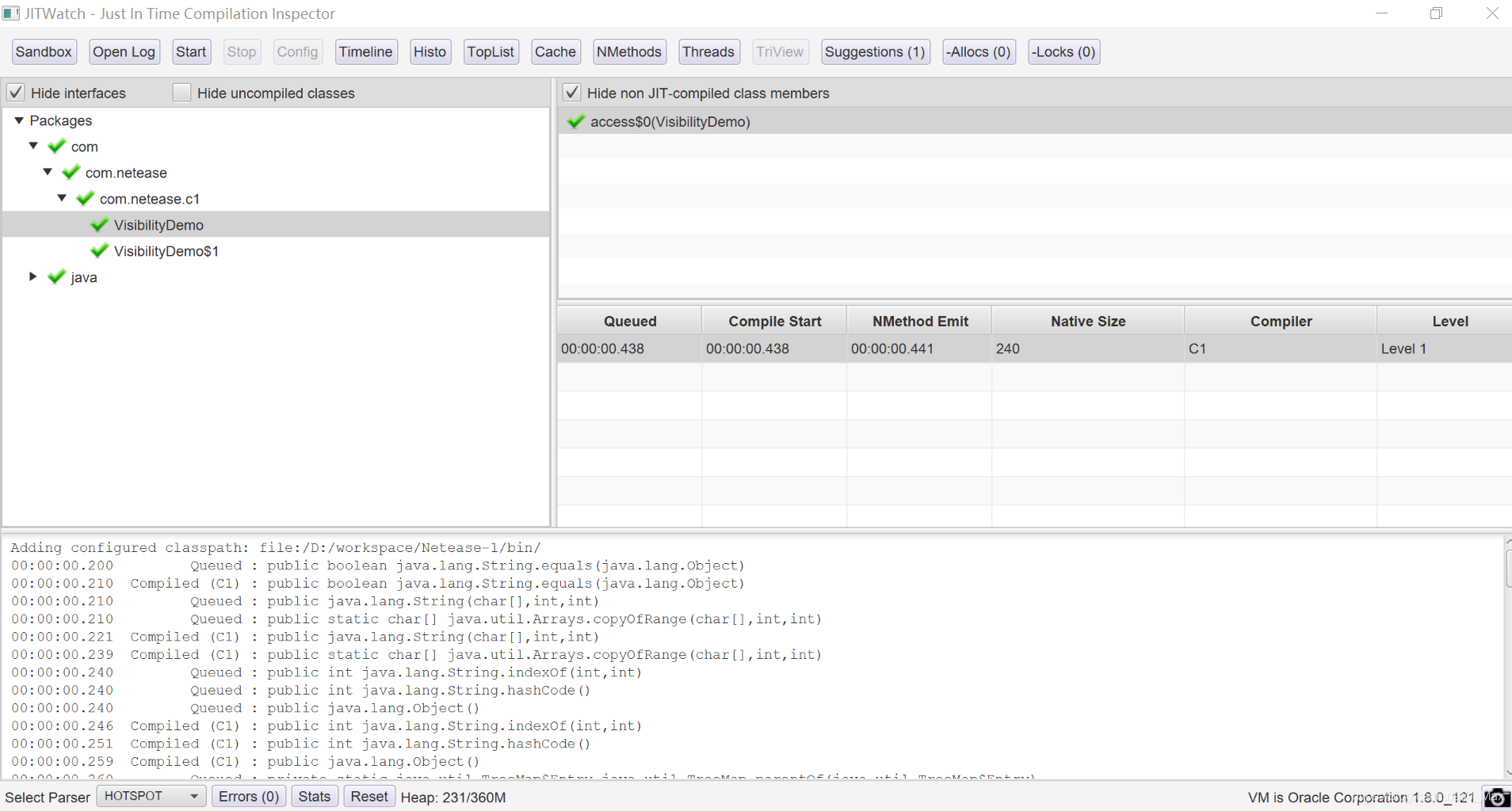The width and height of the screenshot is (1512, 811).
Task: Enable Hide uncompiled classes checkbox
Action: [182, 93]
